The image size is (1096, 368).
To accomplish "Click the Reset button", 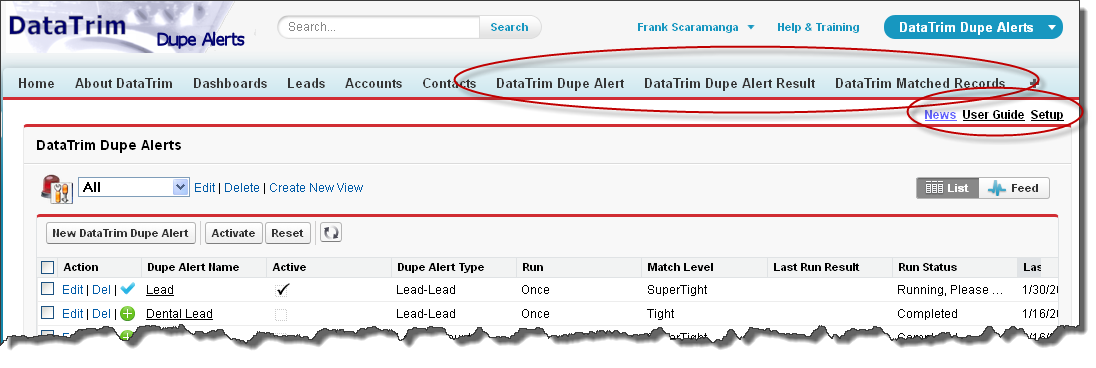I will click(x=287, y=233).
